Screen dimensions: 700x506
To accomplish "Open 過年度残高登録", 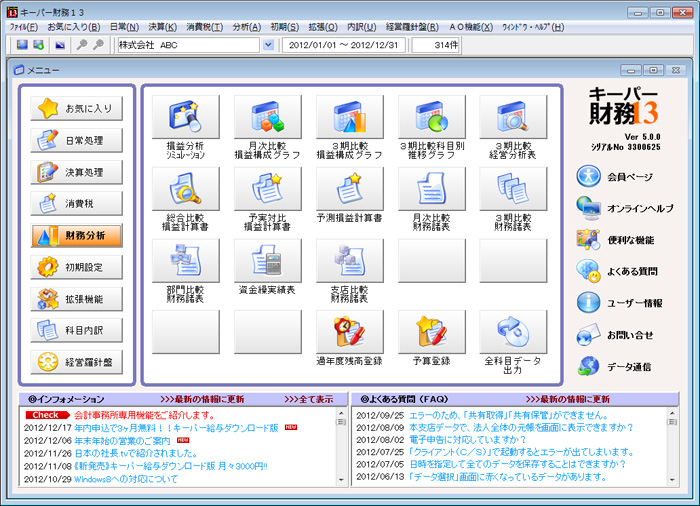I will coord(350,332).
